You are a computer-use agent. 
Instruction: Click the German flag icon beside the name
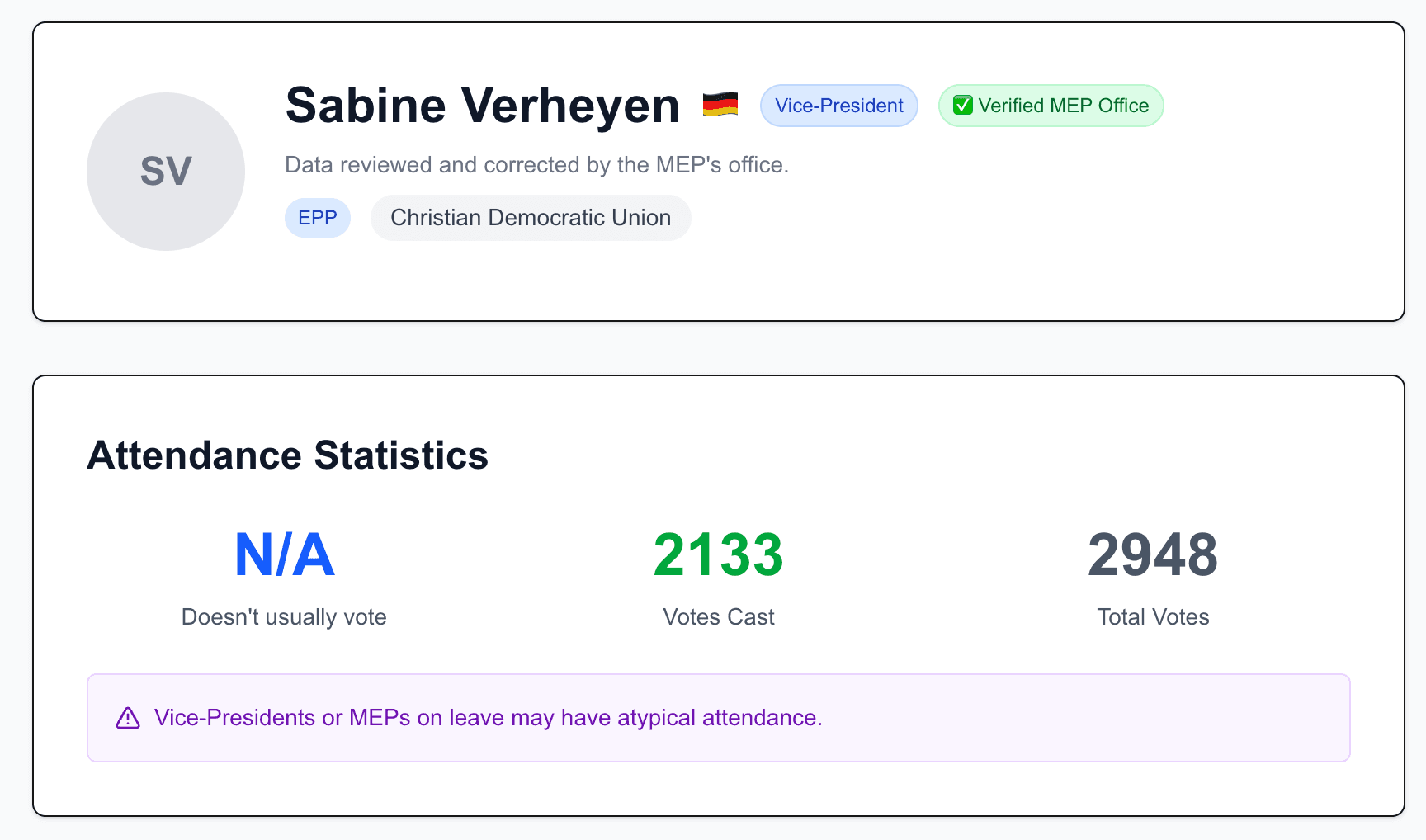(719, 105)
